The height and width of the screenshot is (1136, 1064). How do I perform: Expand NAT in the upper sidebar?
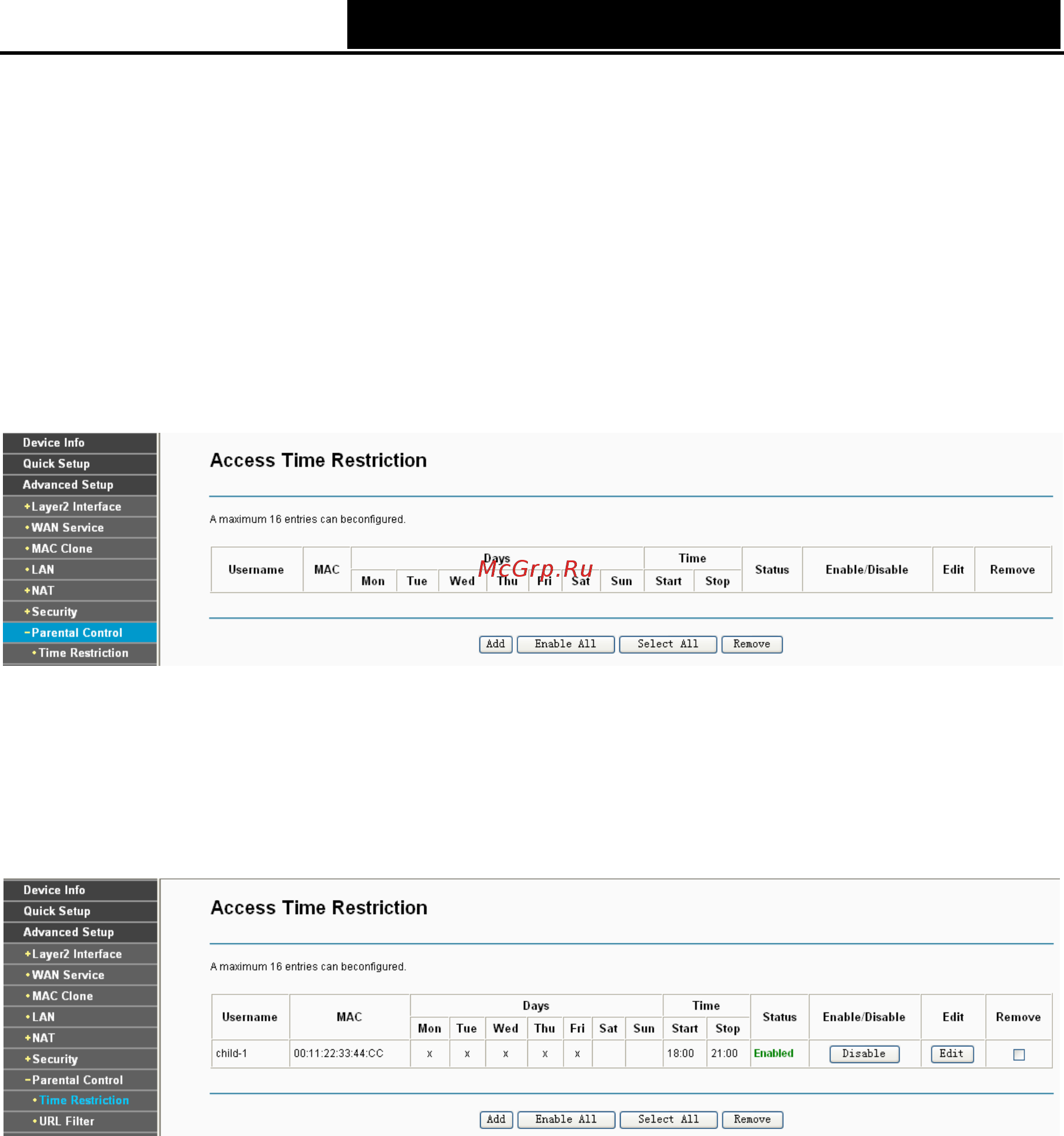[x=80, y=590]
